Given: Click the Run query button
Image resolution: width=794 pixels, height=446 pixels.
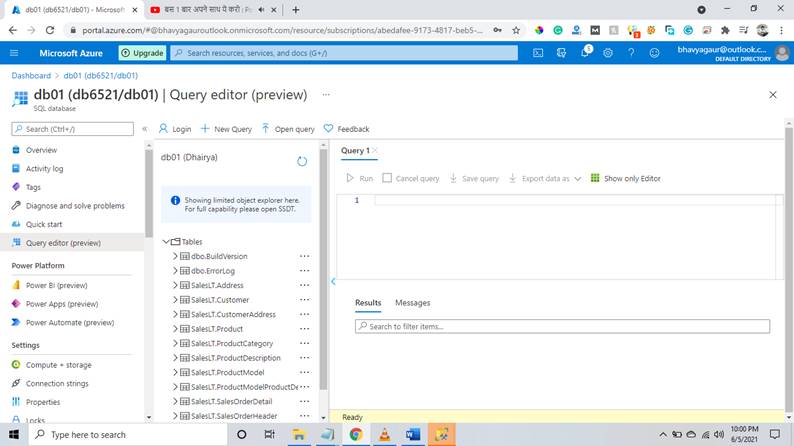Looking at the screenshot, I should coord(360,178).
